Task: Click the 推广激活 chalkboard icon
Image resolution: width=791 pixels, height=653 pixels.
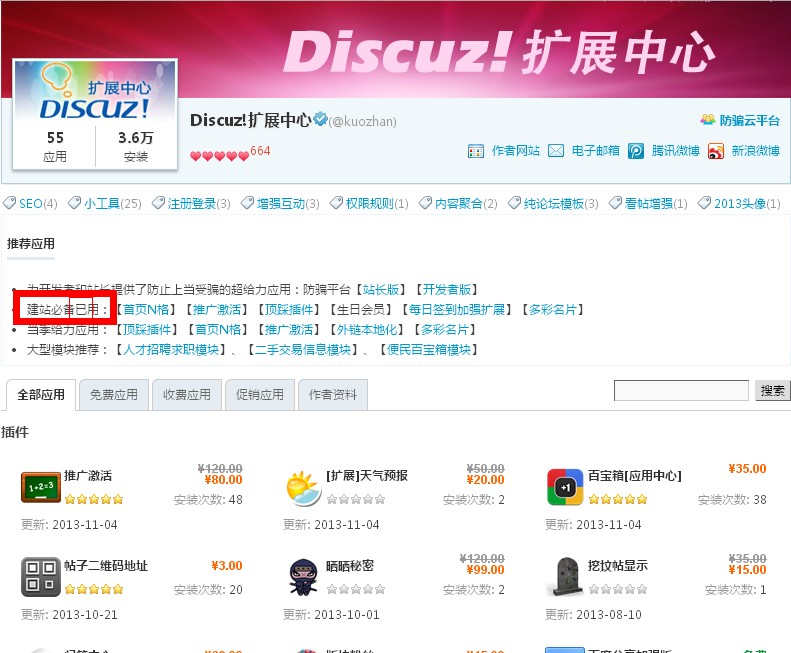Action: click(x=41, y=487)
